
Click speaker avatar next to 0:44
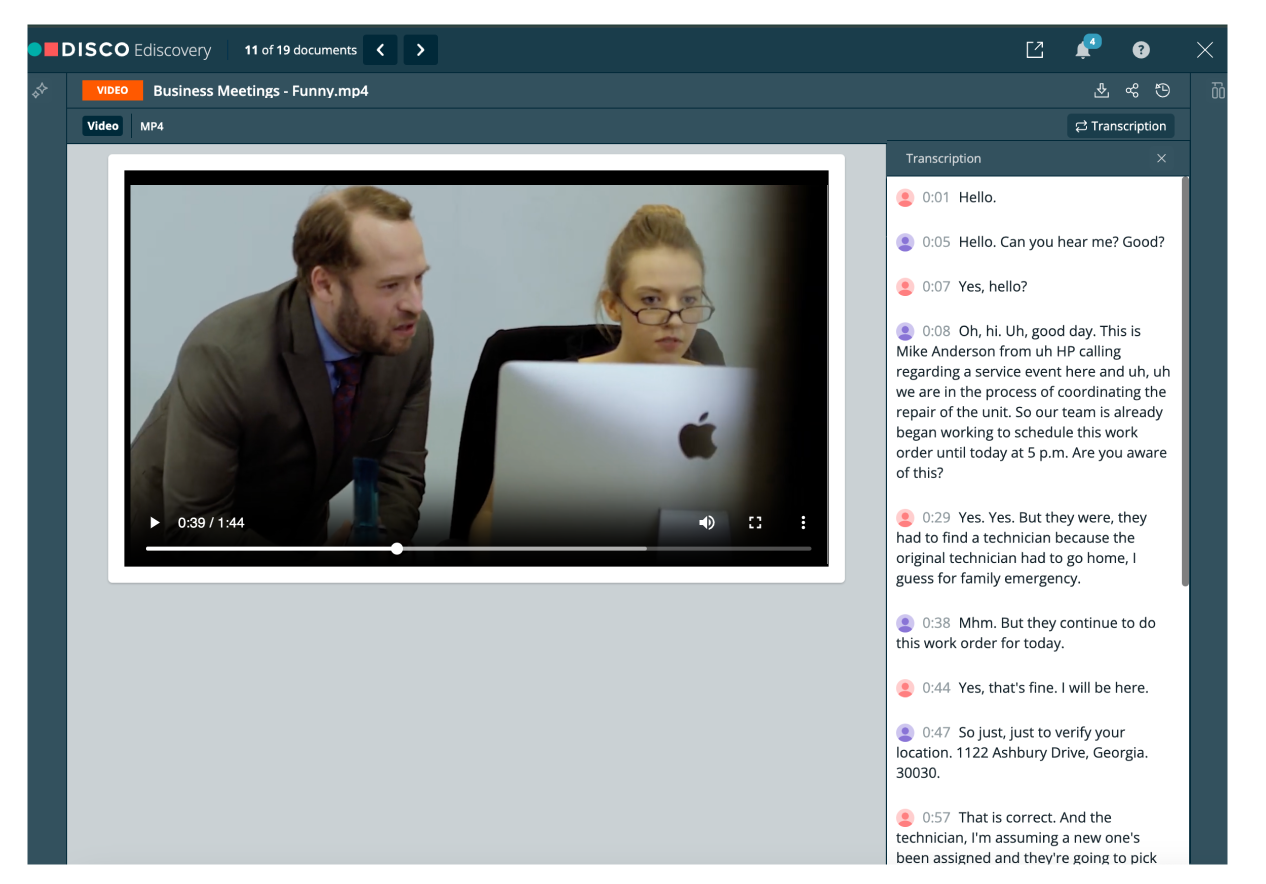point(905,689)
